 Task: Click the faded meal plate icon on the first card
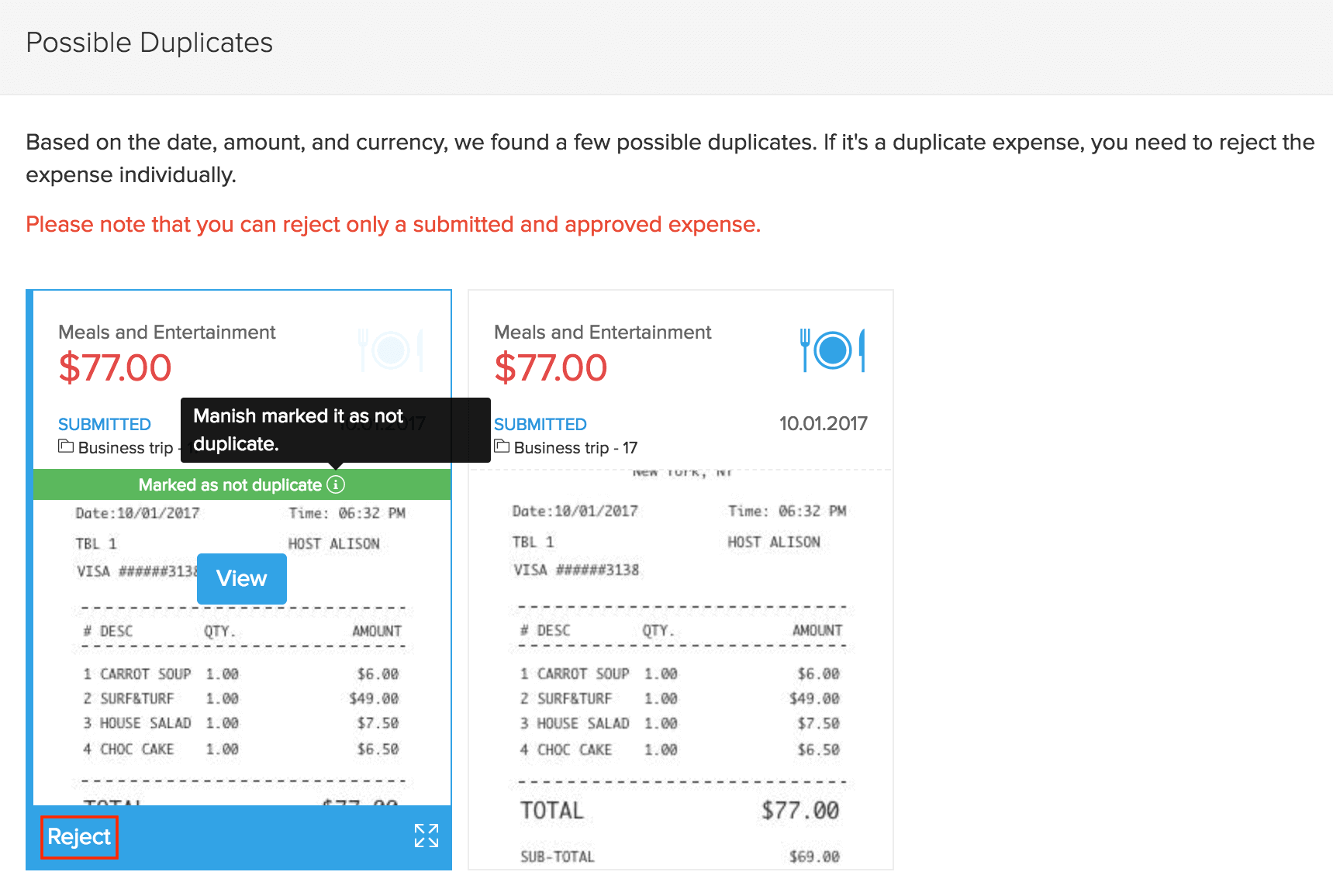coord(391,350)
